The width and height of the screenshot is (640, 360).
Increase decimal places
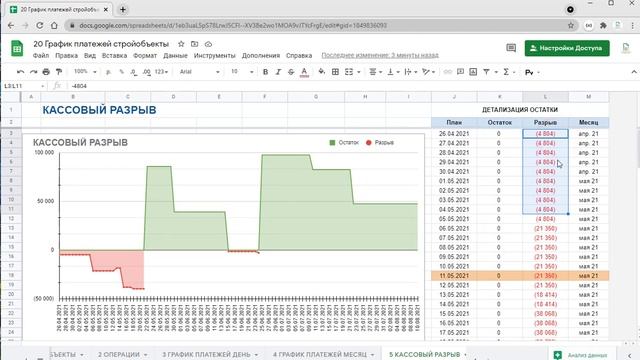pos(147,72)
